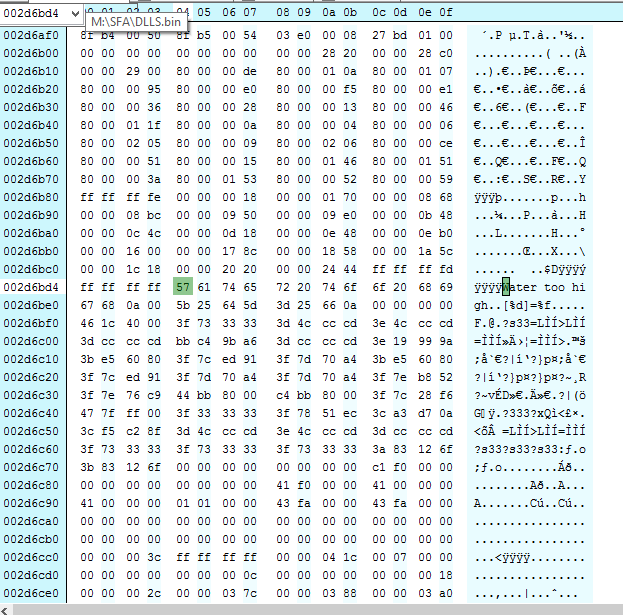Select row offset 002d6b80 in the offset column
Viewport: 623px width, 615px height.
coord(31,197)
